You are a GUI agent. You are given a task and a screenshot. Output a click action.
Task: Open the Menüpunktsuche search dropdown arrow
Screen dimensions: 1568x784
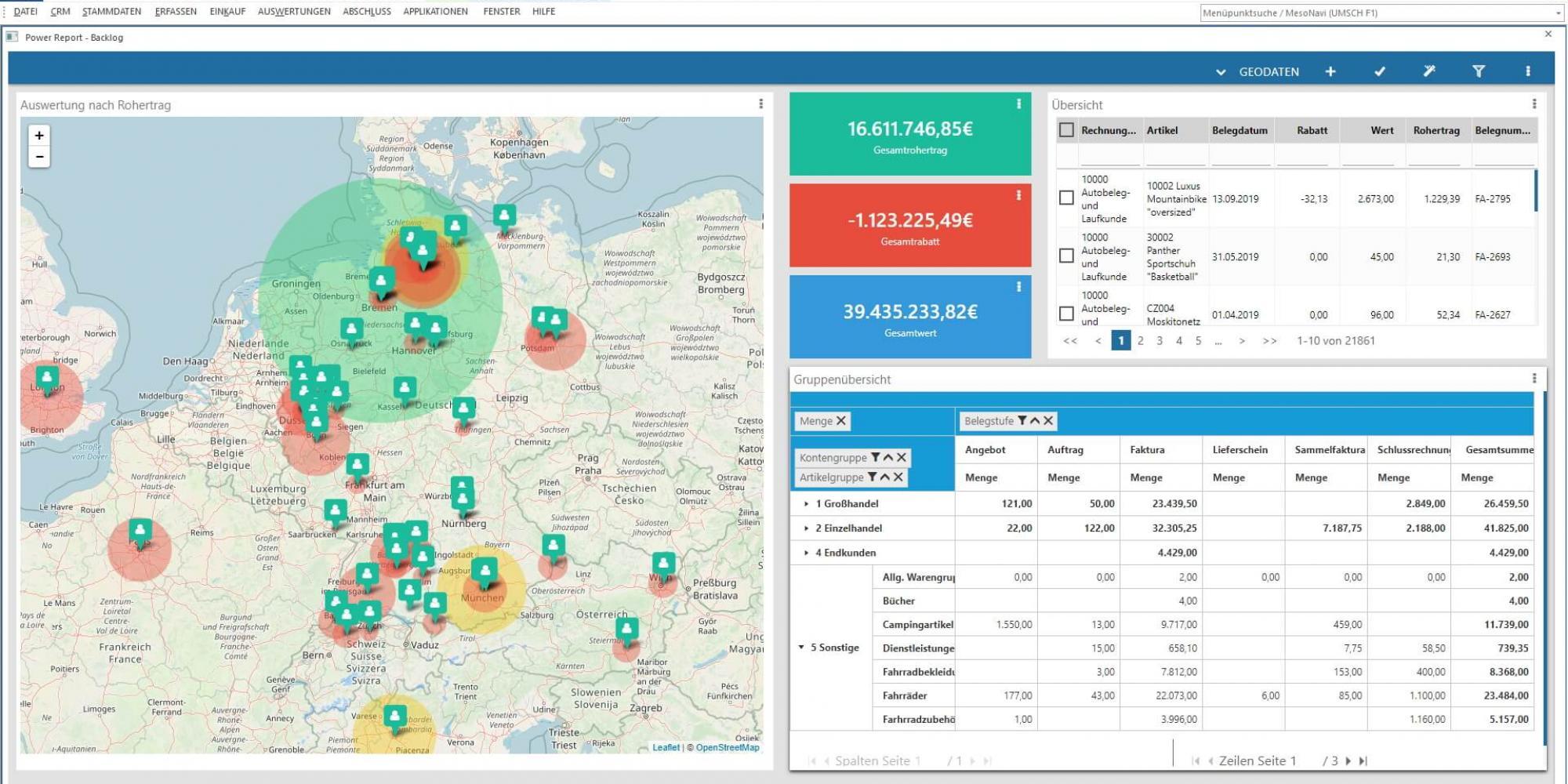pos(1558,13)
